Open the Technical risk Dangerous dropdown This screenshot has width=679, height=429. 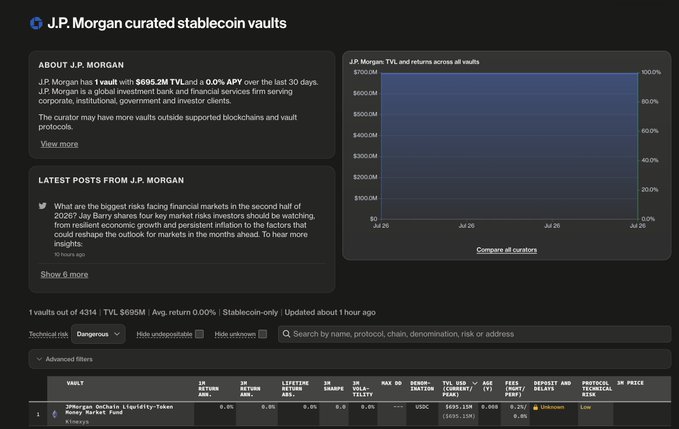[x=98, y=334]
